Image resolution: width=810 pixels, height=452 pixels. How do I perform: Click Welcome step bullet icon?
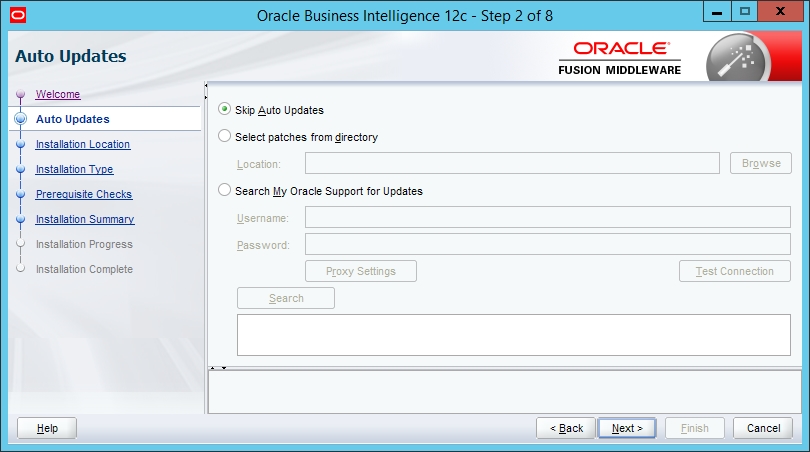[x=21, y=94]
